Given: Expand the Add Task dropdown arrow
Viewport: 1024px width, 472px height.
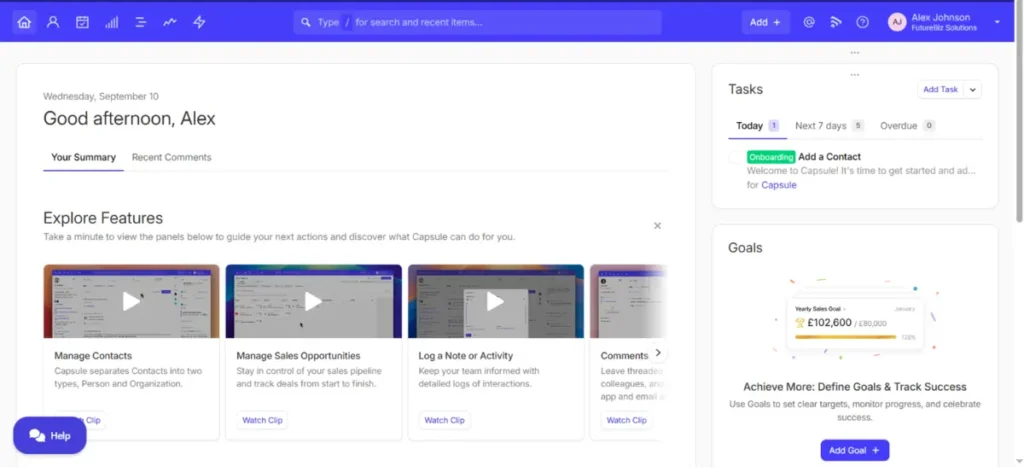Looking at the screenshot, I should click(x=973, y=89).
